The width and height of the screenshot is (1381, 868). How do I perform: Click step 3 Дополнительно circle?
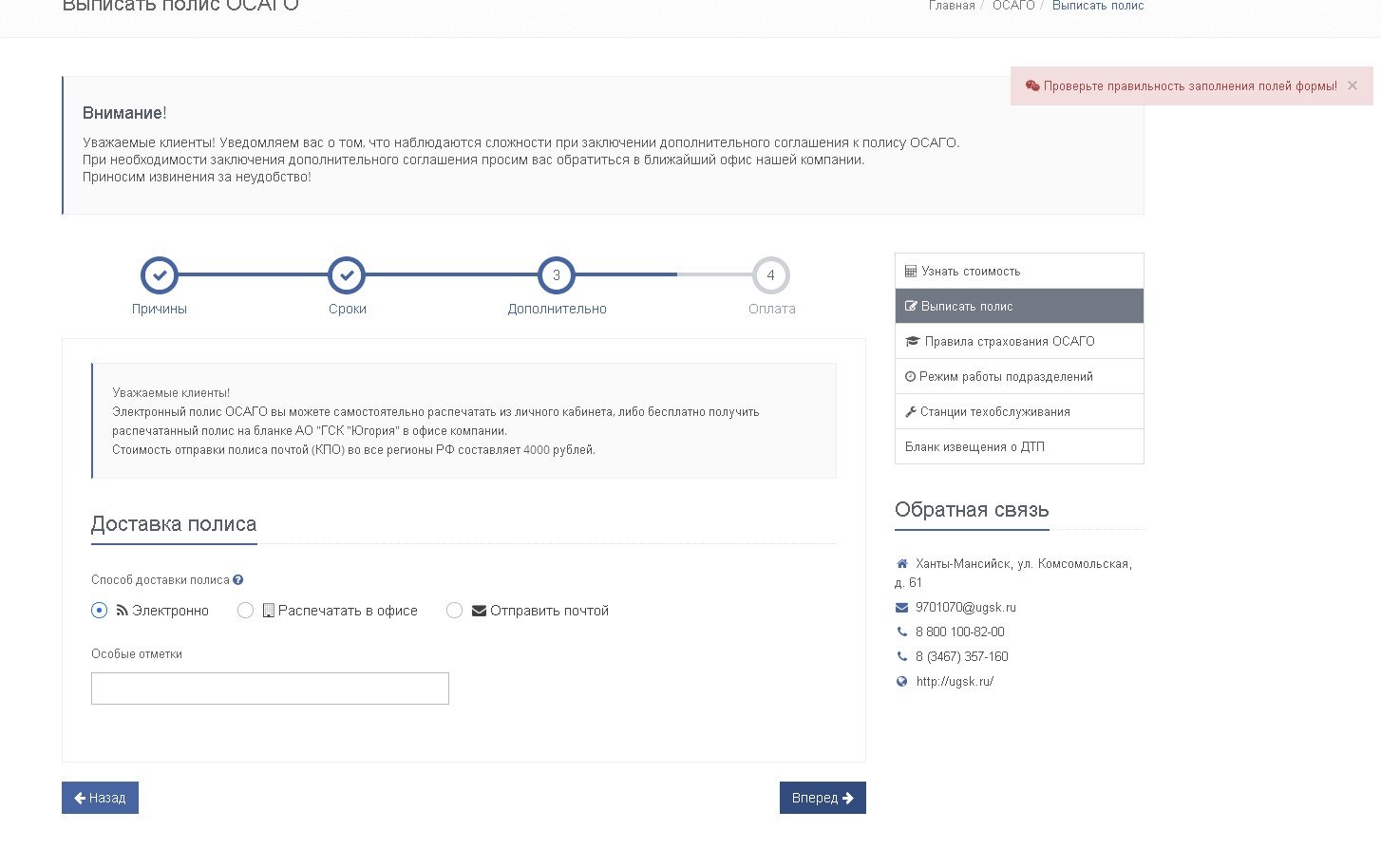pyautogui.click(x=557, y=275)
